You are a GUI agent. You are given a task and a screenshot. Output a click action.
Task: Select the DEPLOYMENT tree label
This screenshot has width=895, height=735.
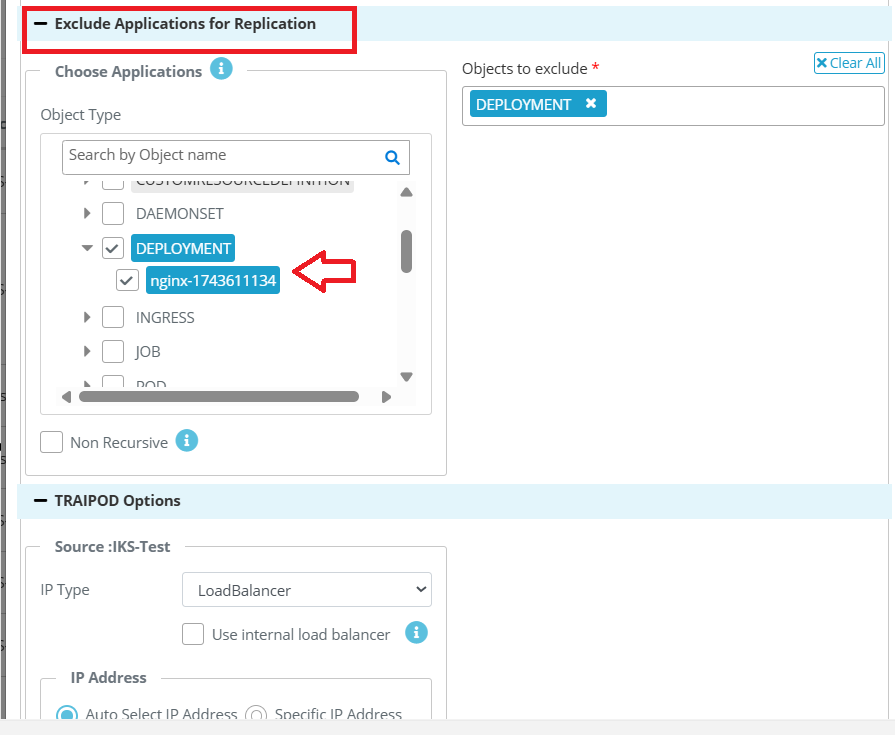183,248
